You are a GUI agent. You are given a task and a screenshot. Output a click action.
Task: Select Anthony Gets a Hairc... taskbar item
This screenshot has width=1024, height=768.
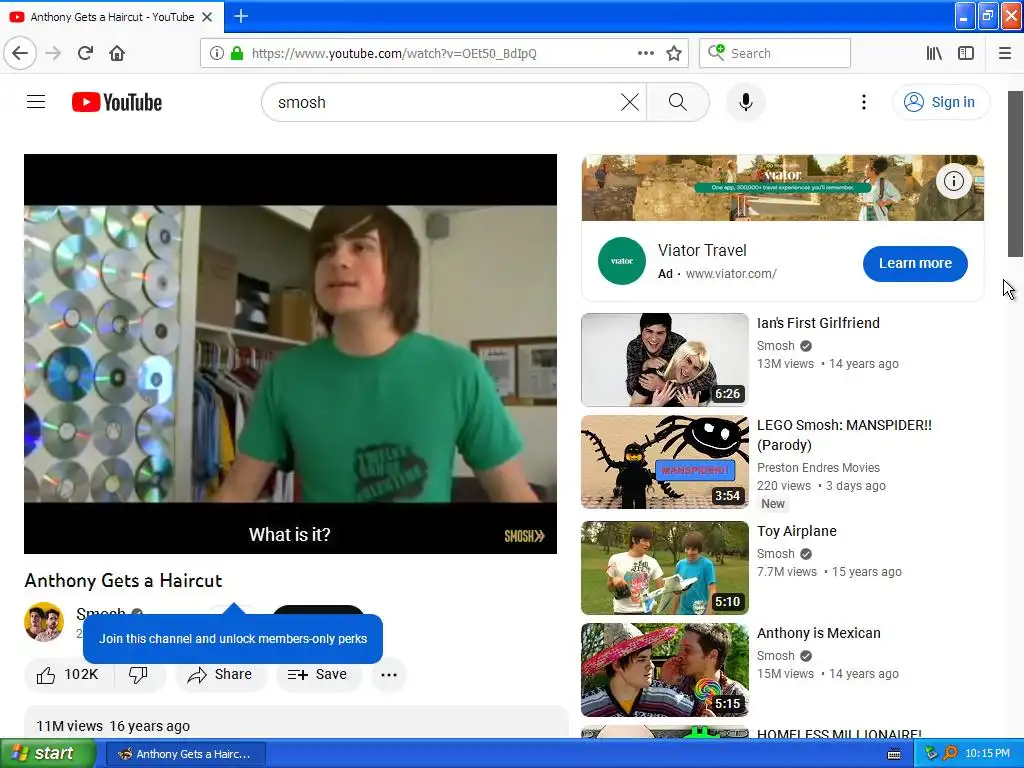[185, 754]
